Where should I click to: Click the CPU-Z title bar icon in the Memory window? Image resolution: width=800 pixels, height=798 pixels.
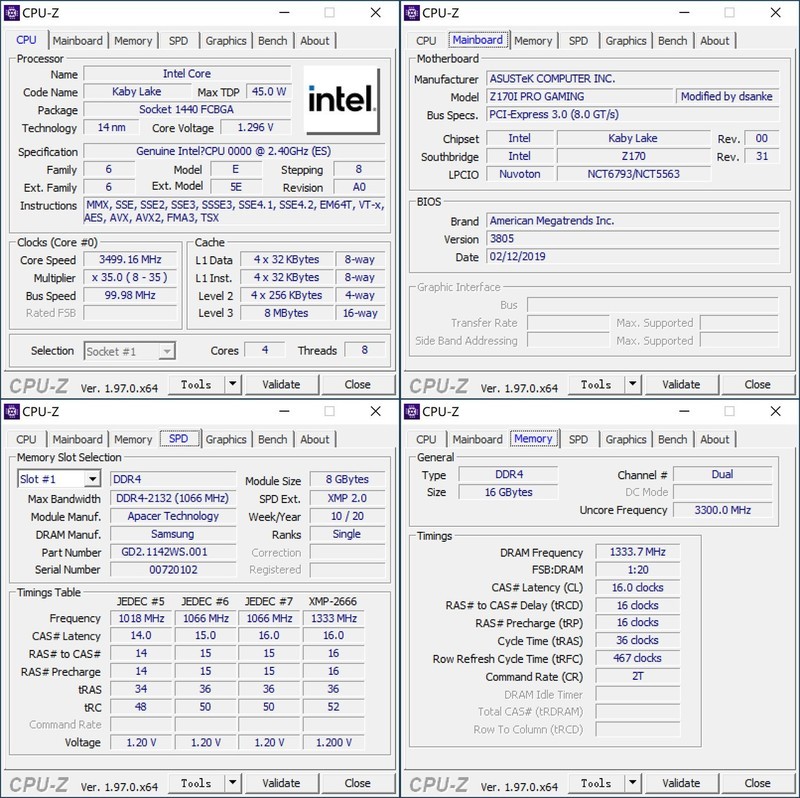click(411, 411)
